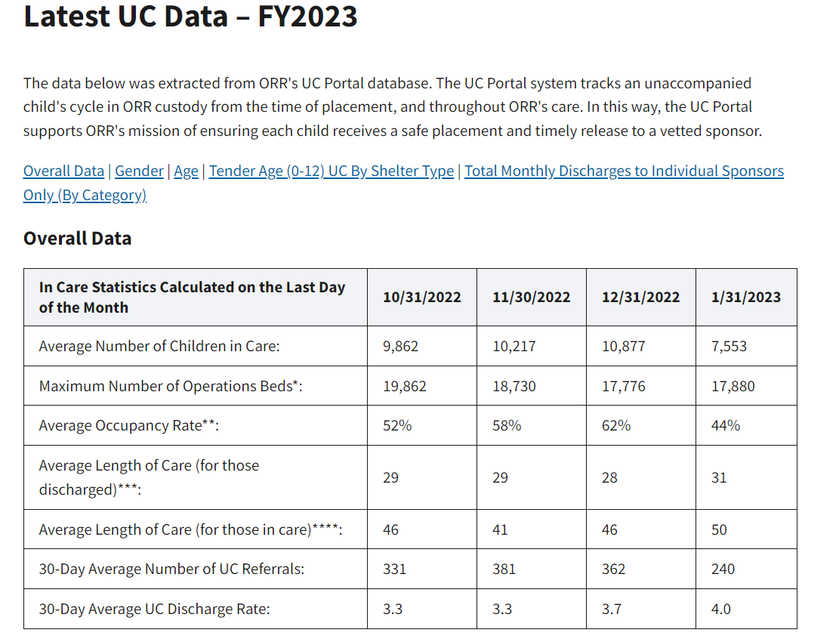The width and height of the screenshot is (839, 642).
Task: Select the 10/31/2022 column header
Action: [422, 297]
